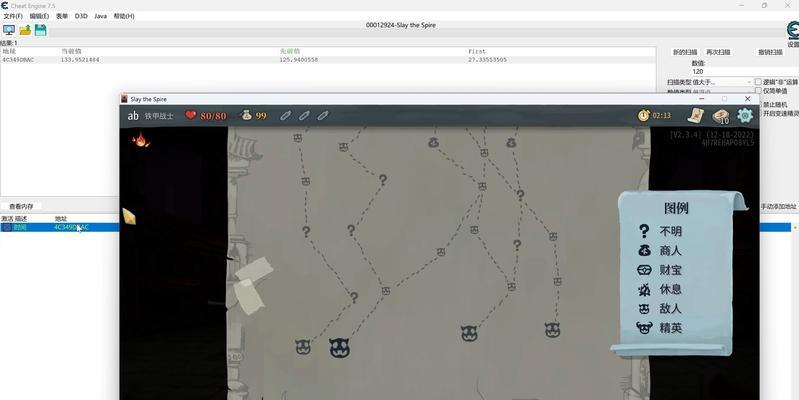The height and width of the screenshot is (400, 799).
Task: View the deck icon showing 10 cards
Action: (x=721, y=116)
